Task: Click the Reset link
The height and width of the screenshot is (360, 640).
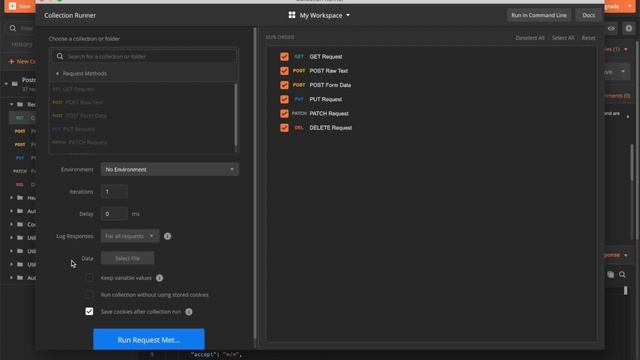Action: pos(588,38)
